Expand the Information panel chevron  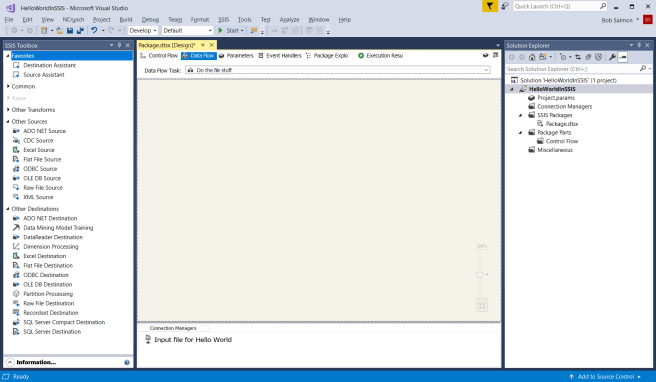(x=10, y=362)
